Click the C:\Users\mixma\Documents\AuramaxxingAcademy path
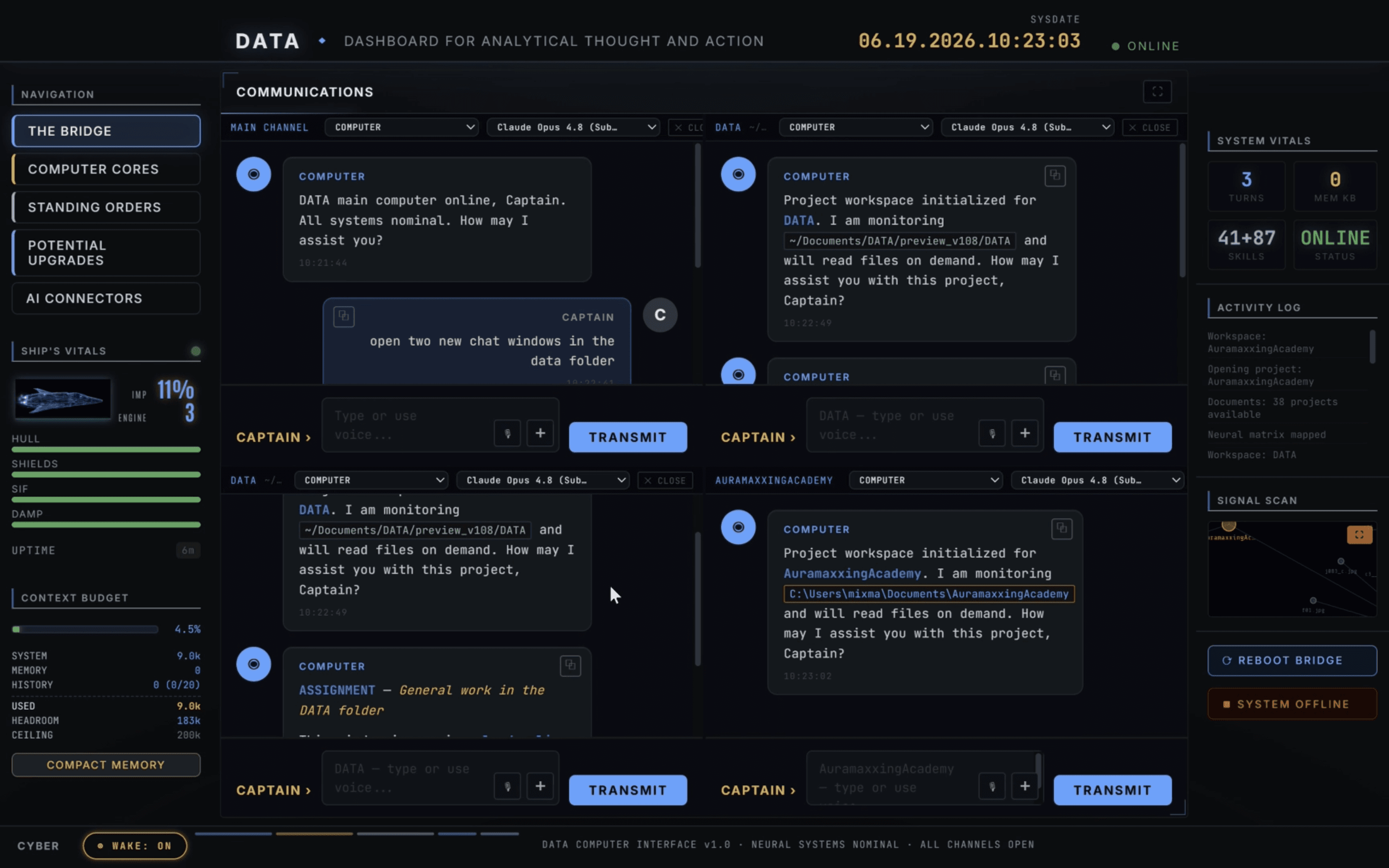The height and width of the screenshot is (868, 1389). click(x=929, y=594)
